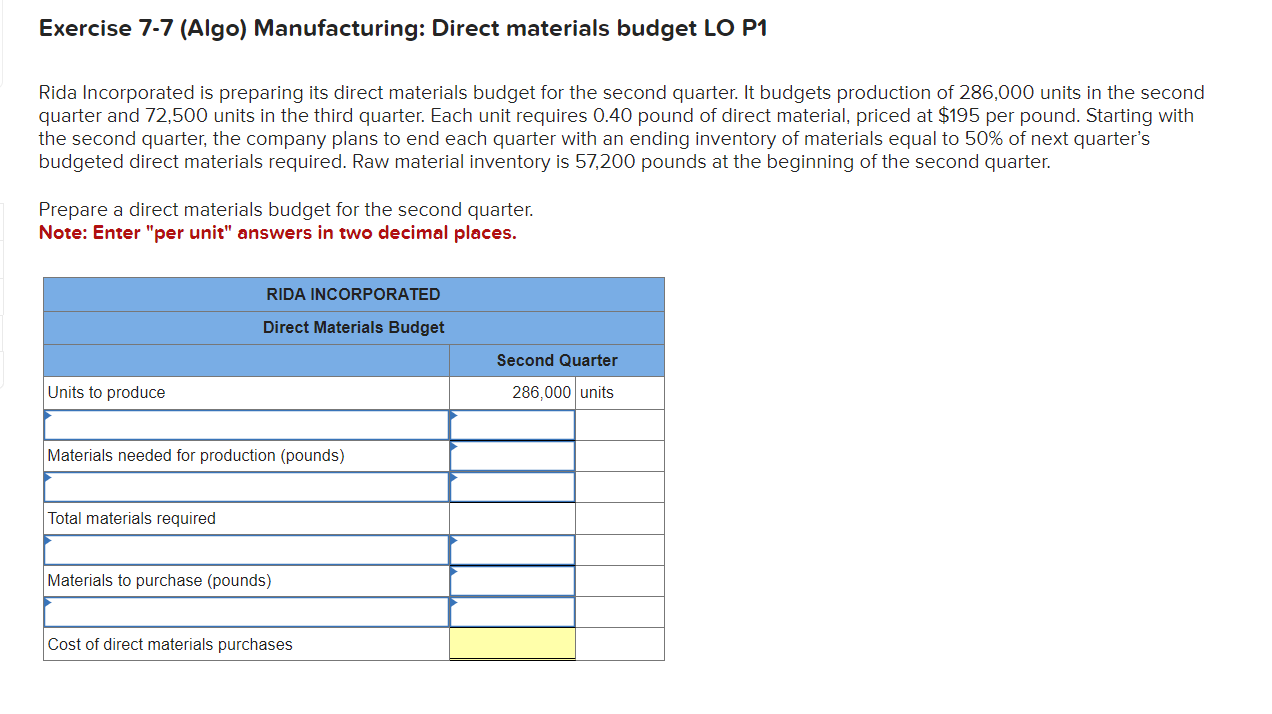1272x714 pixels.
Task: Click the yellow Cost of direct materials purchases cell
Action: [x=512, y=643]
